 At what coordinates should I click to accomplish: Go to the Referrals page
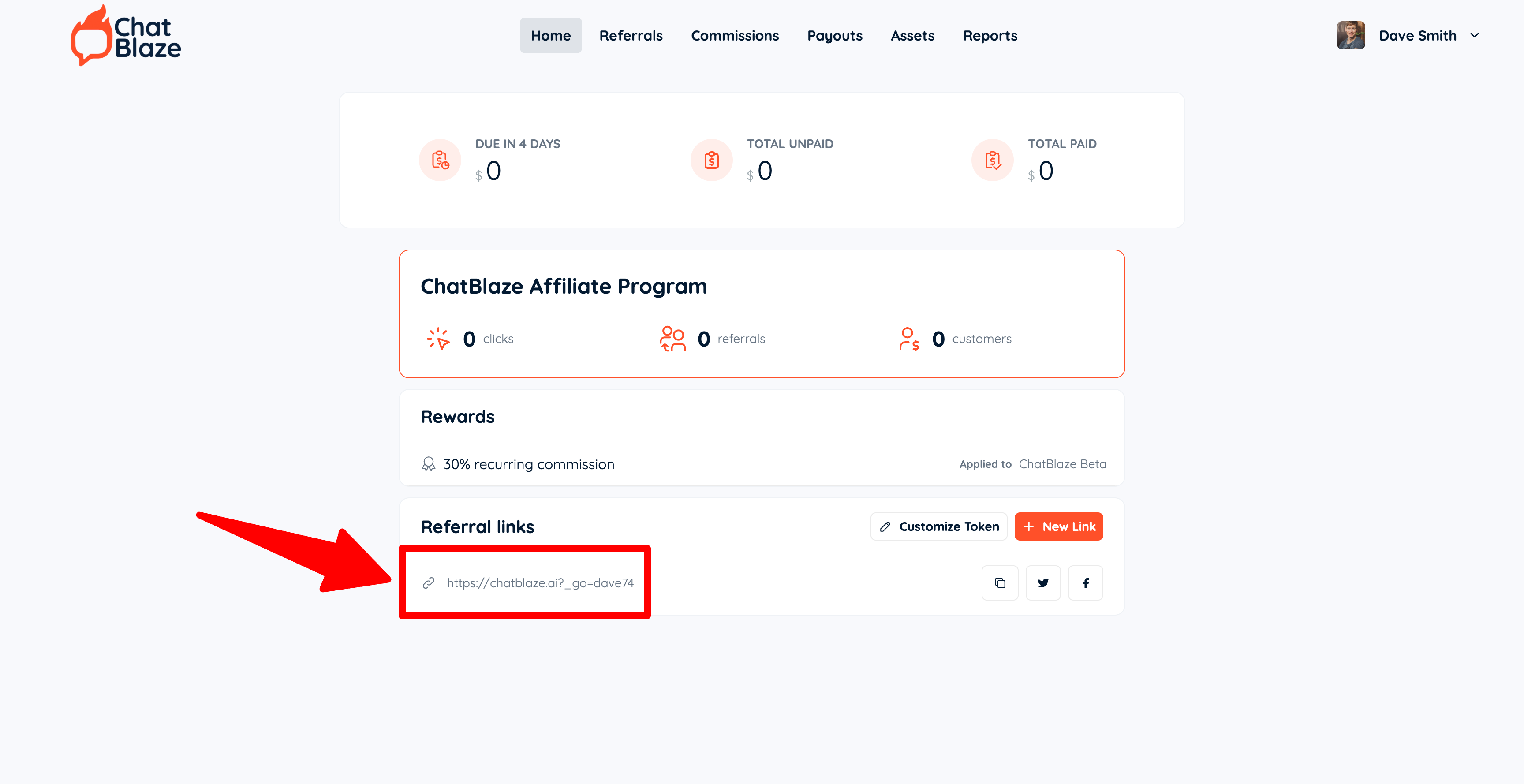tap(631, 36)
